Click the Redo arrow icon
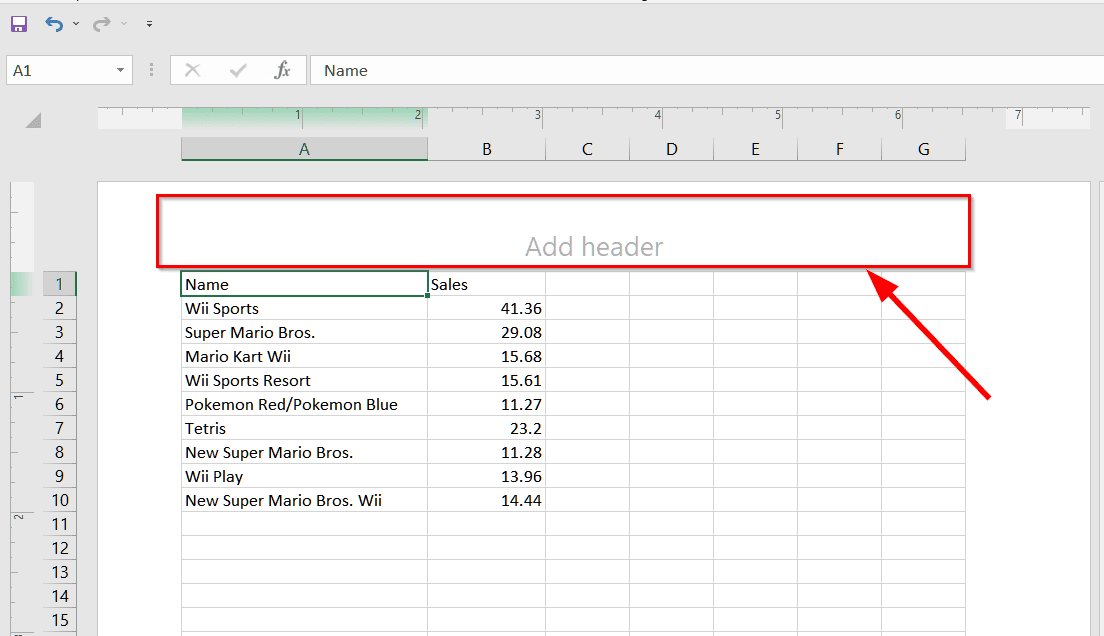1104x636 pixels. (x=101, y=23)
